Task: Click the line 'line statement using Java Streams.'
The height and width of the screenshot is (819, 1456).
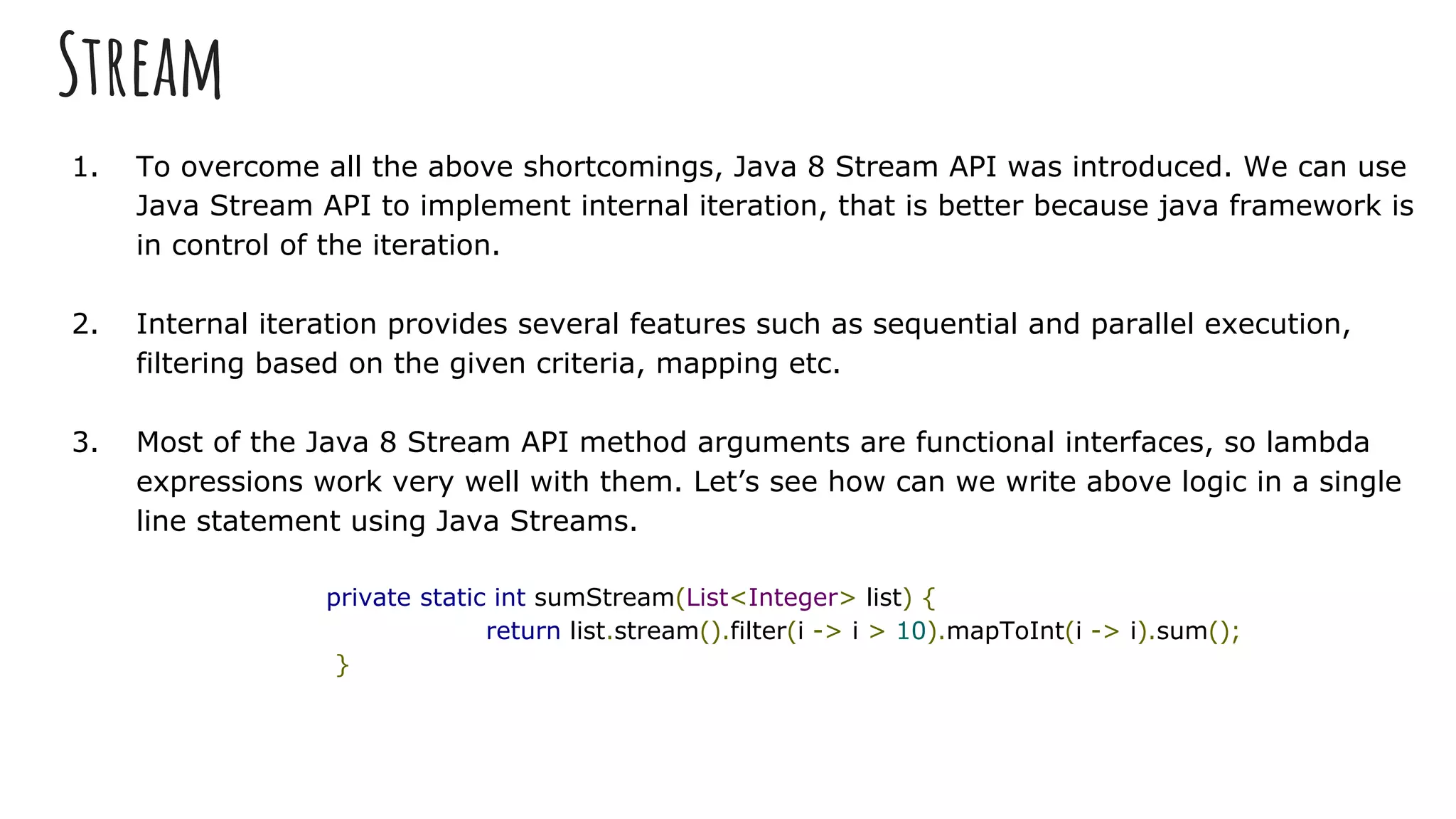Action: (x=387, y=522)
